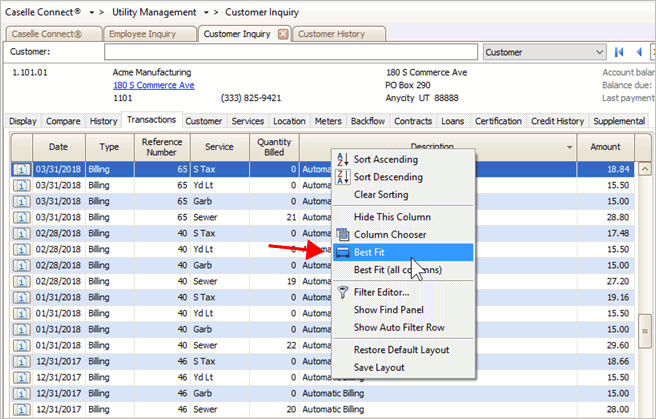Open info icon for 01/31/2018 S Tax row
The image size is (656, 419).
21,297
